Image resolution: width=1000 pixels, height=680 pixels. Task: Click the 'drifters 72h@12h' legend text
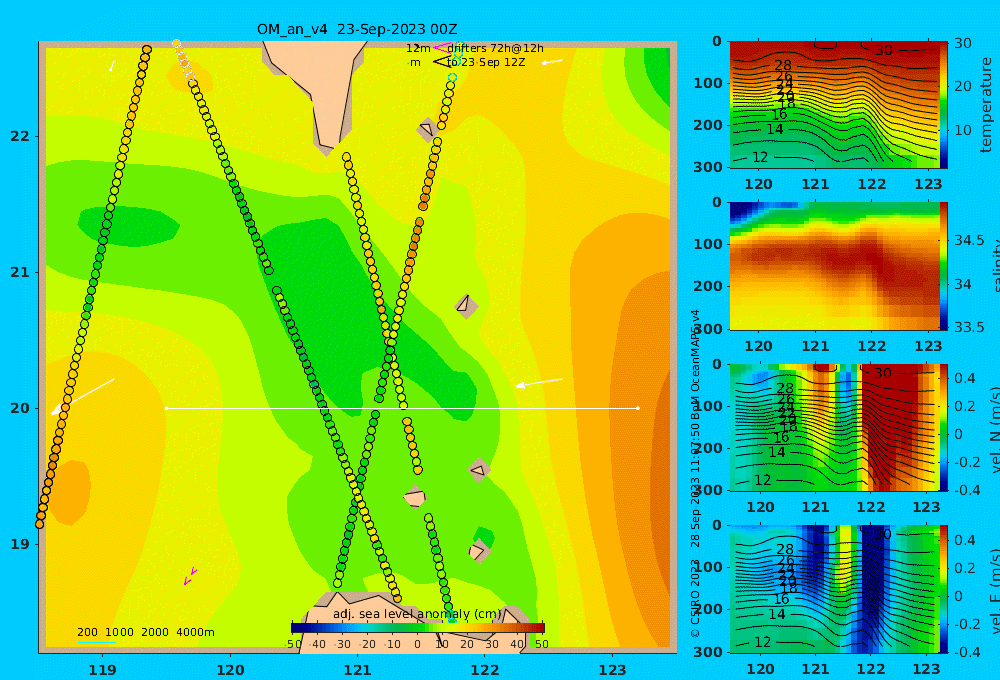pyautogui.click(x=496, y=48)
